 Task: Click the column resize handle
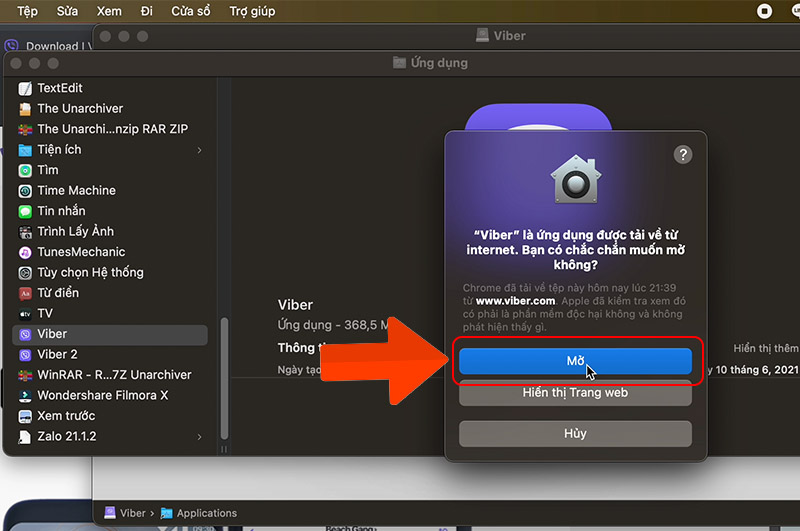(223, 449)
